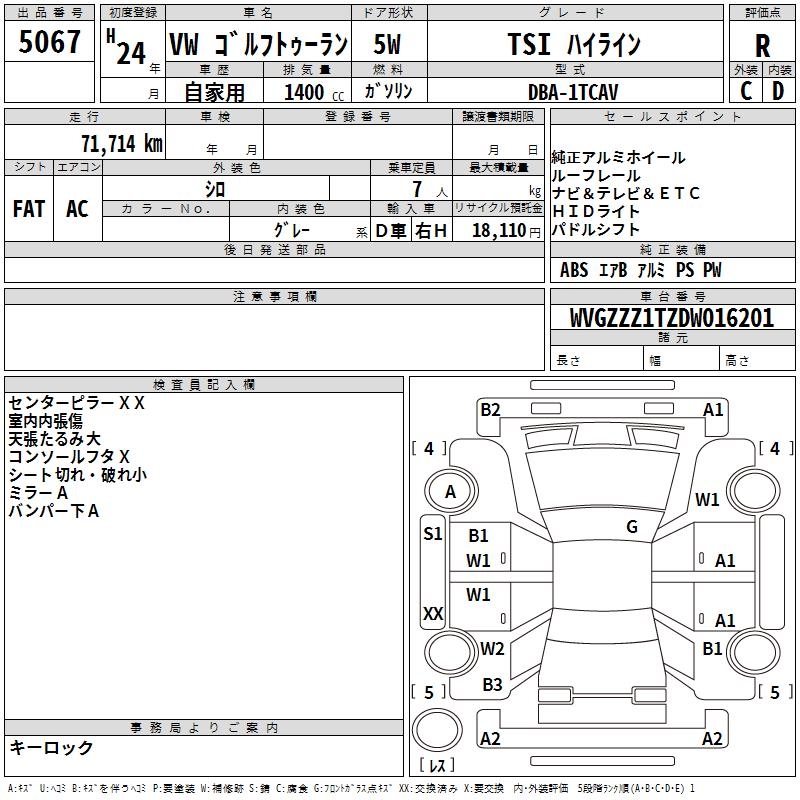The height and width of the screenshot is (800, 800).
Task: Click the S1 marker on the diagram
Action: pyautogui.click(x=432, y=534)
